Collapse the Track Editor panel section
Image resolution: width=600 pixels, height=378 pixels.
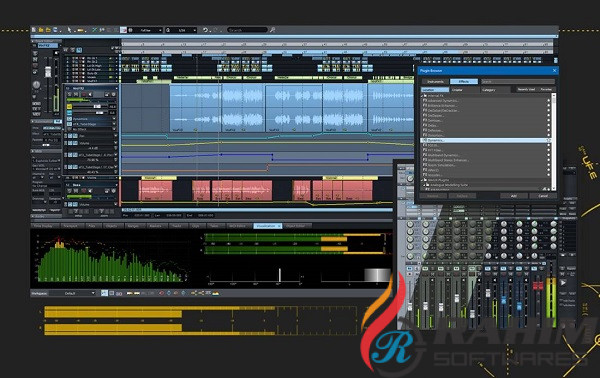click(33, 41)
